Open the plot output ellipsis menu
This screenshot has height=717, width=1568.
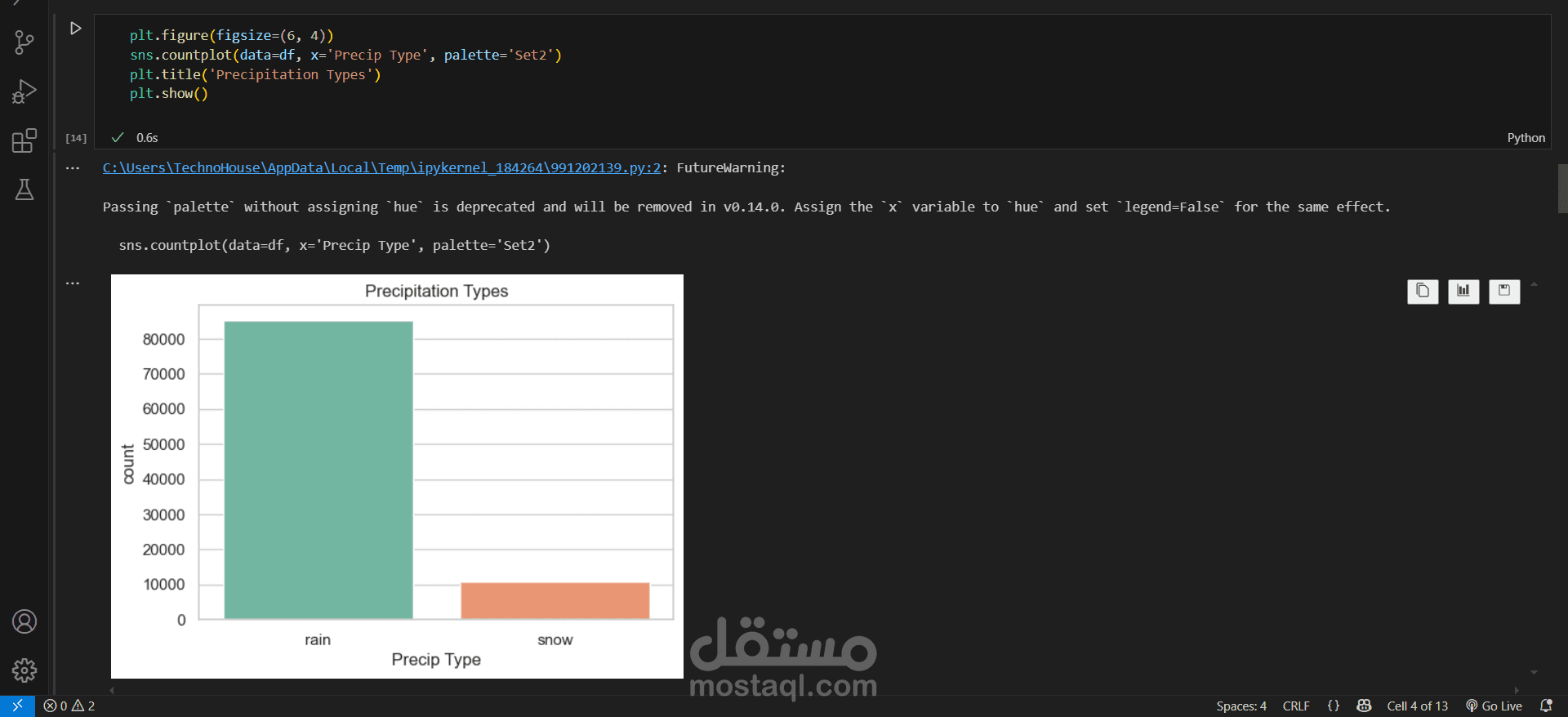pos(73,283)
